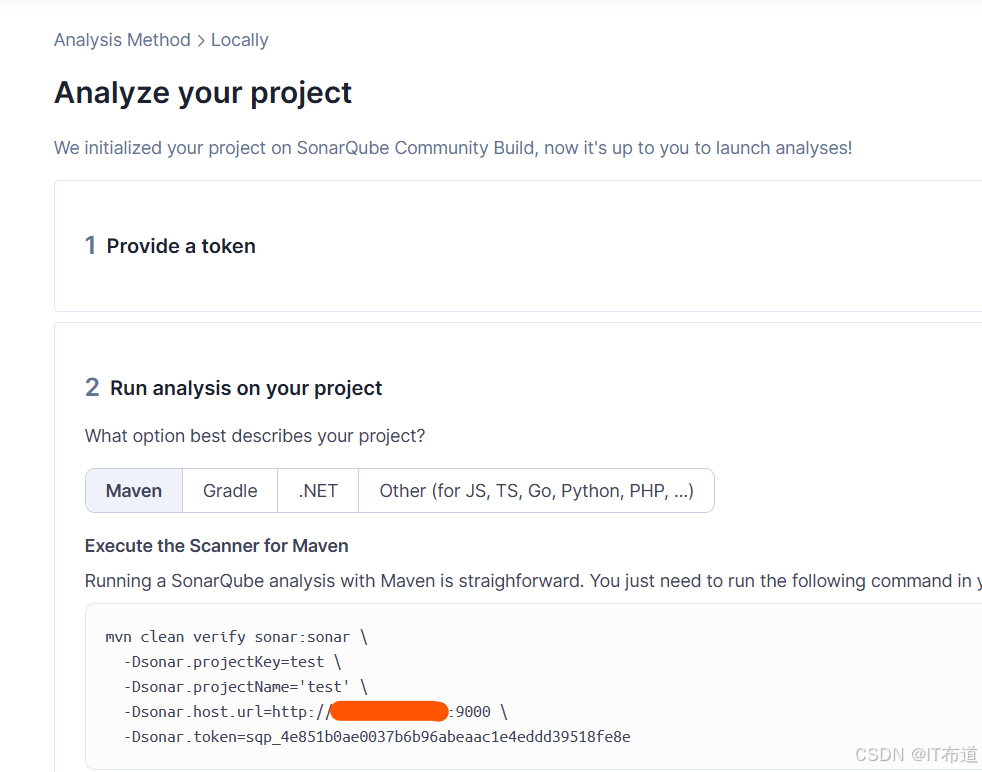Select the Gradle build option
This screenshot has width=982, height=772.
coord(230,491)
